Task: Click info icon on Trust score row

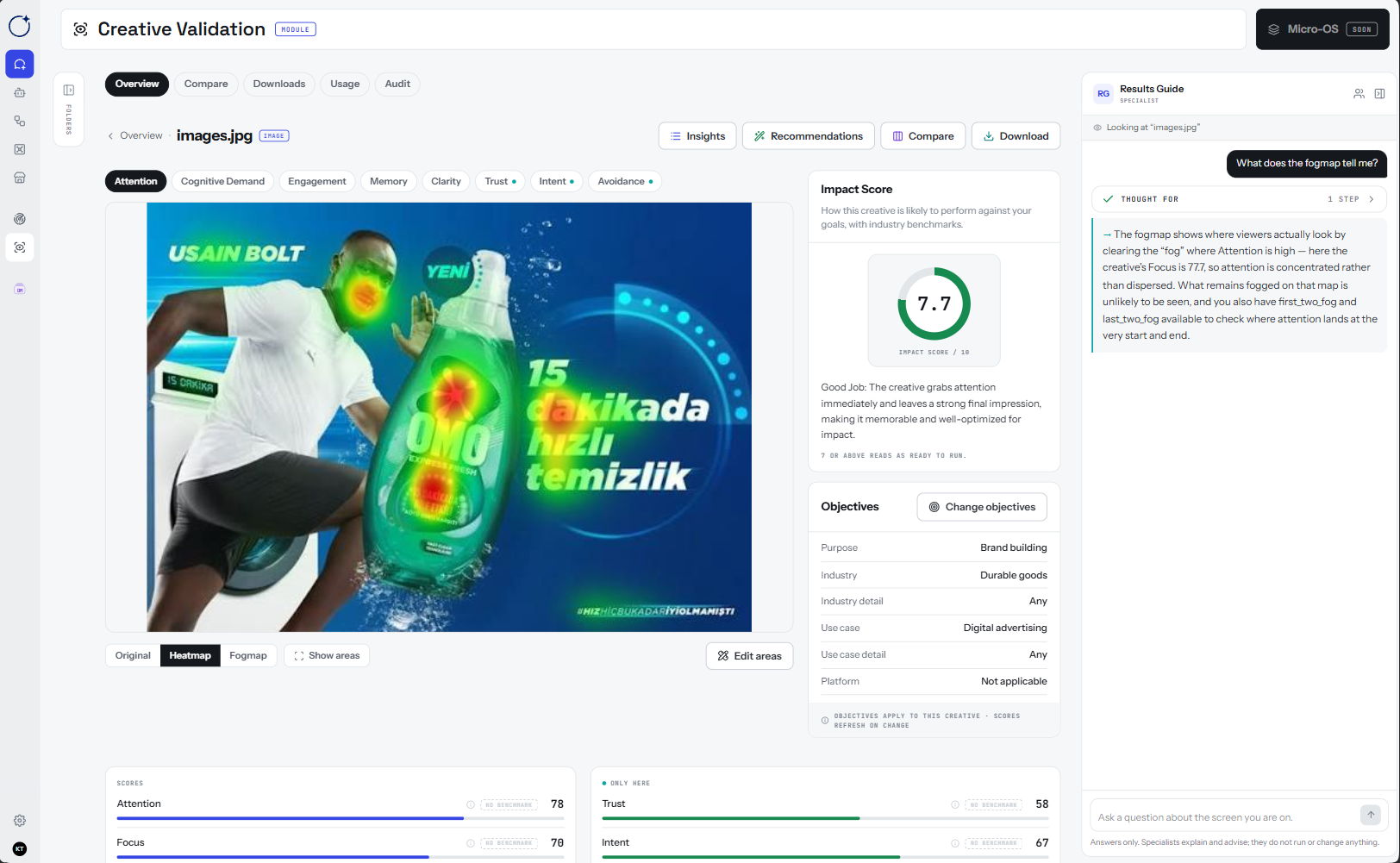Action: 955,804
